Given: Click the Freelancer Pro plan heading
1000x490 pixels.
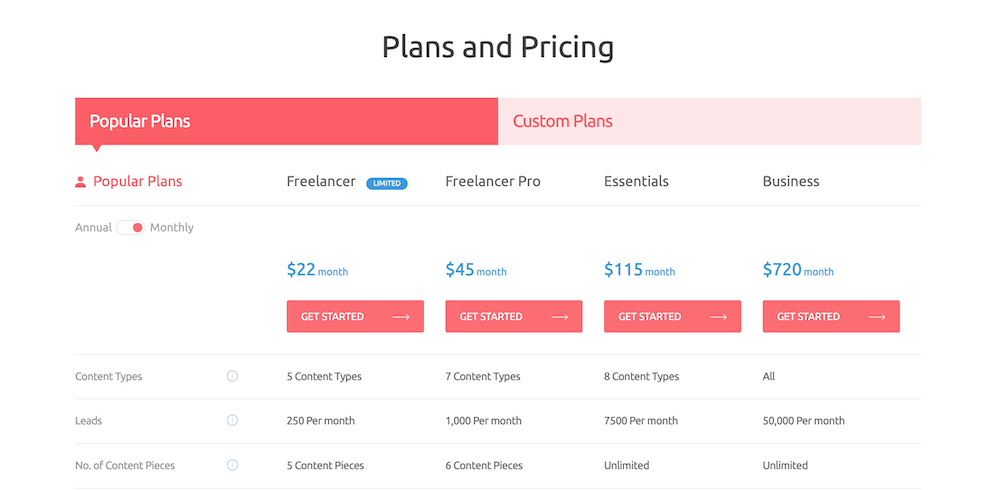Looking at the screenshot, I should (x=493, y=181).
